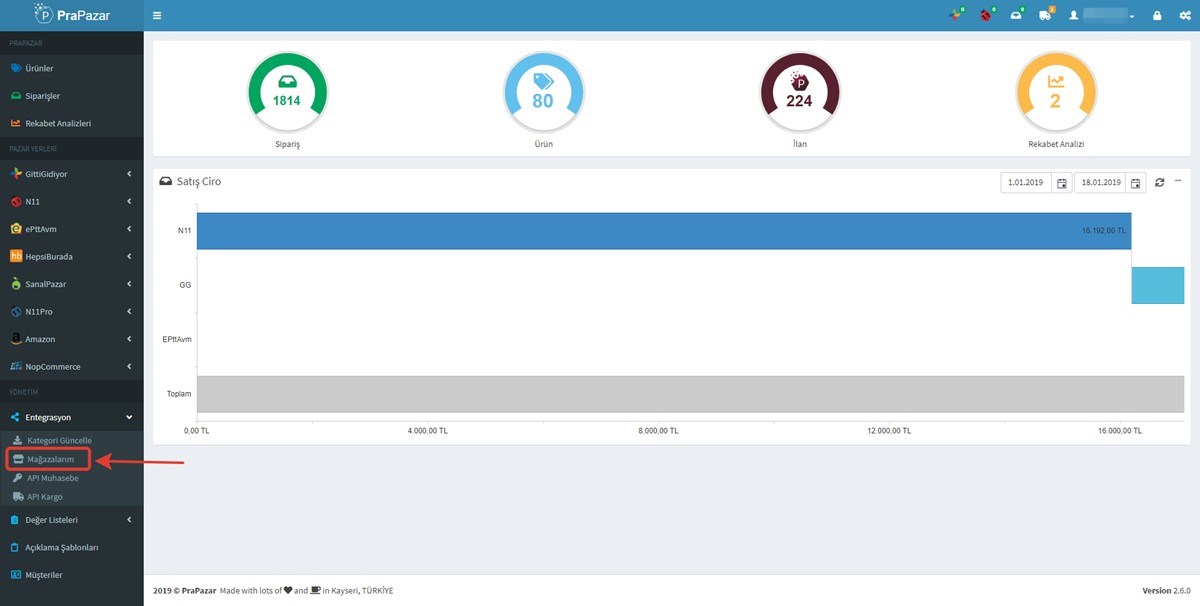
Task: Expand the GittiGidiyor menu
Action: click(72, 174)
